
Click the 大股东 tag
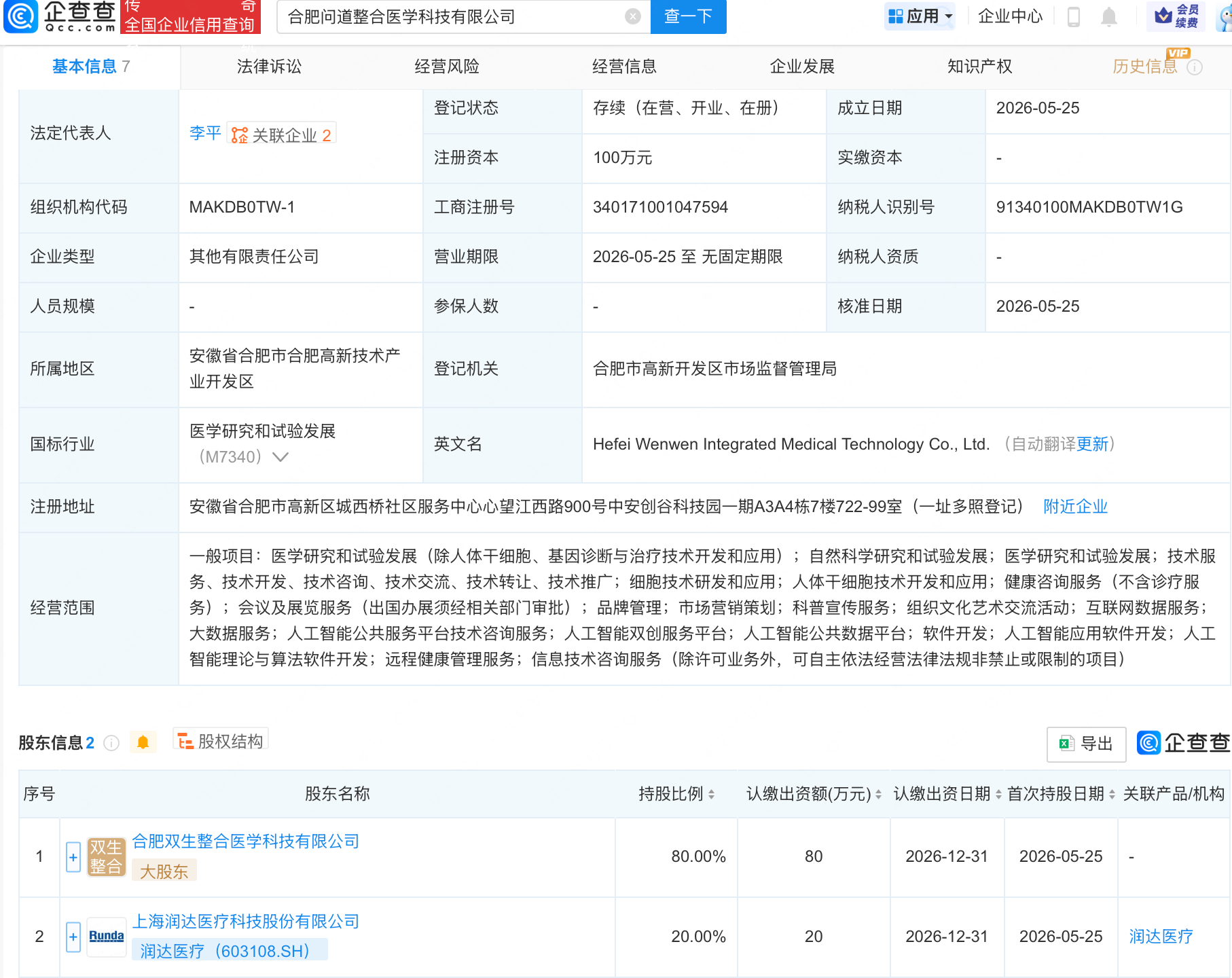(164, 871)
